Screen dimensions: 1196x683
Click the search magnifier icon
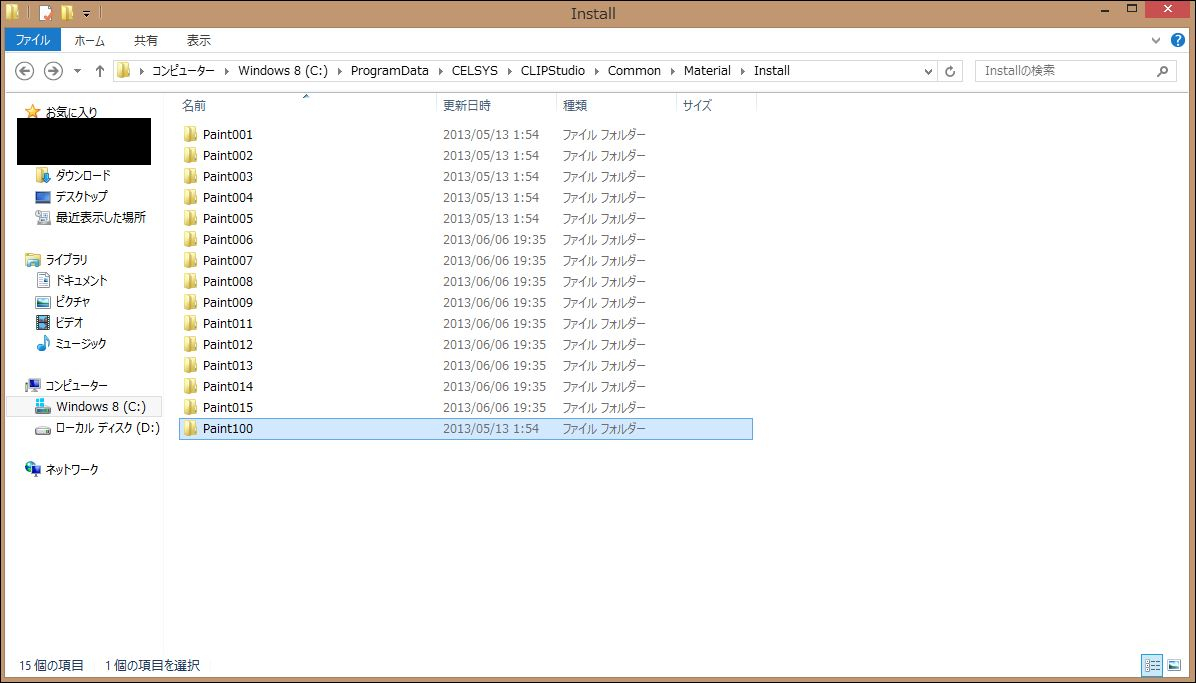[x=1162, y=71]
